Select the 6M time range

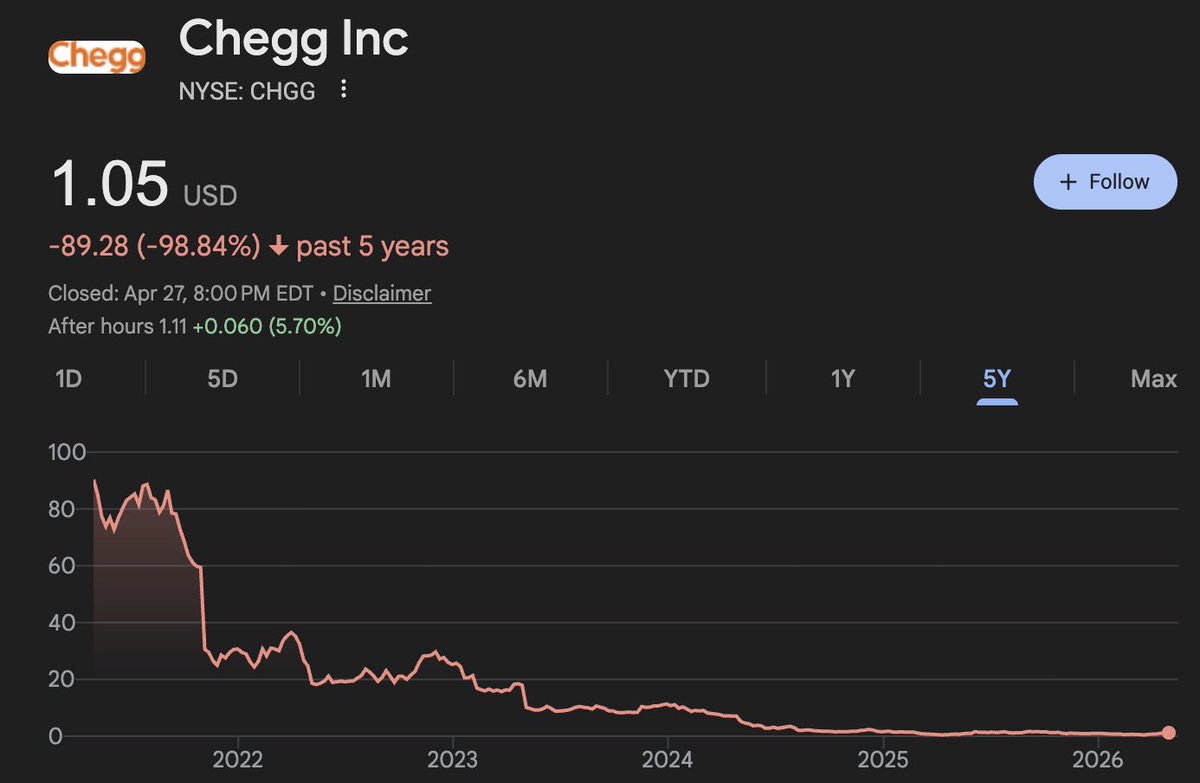tap(530, 379)
